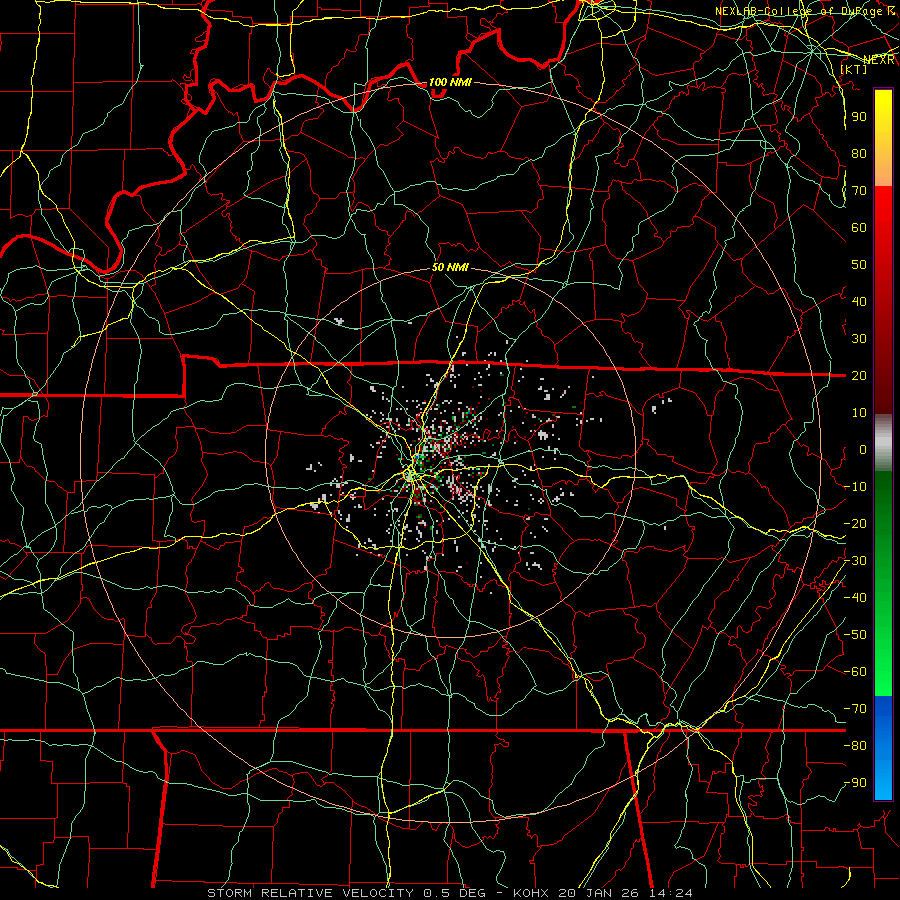Viewport: 900px width, 900px height.
Task: Click the "40" value on the velocity scale
Action: (x=859, y=302)
